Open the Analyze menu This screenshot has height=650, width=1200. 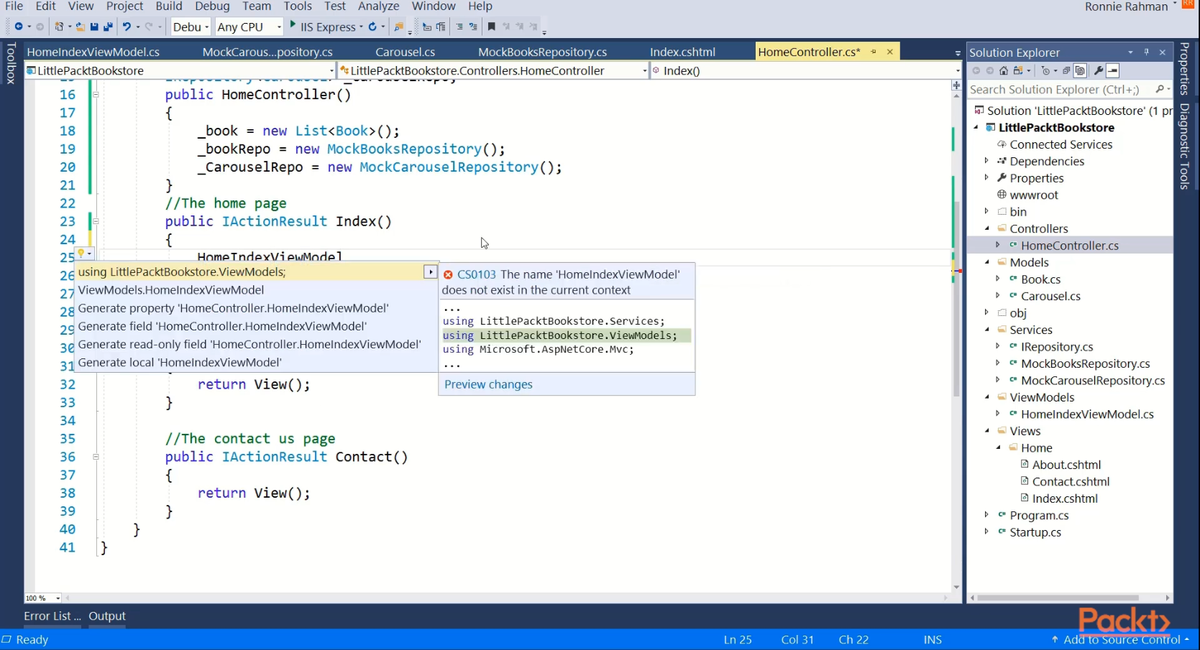click(x=379, y=6)
